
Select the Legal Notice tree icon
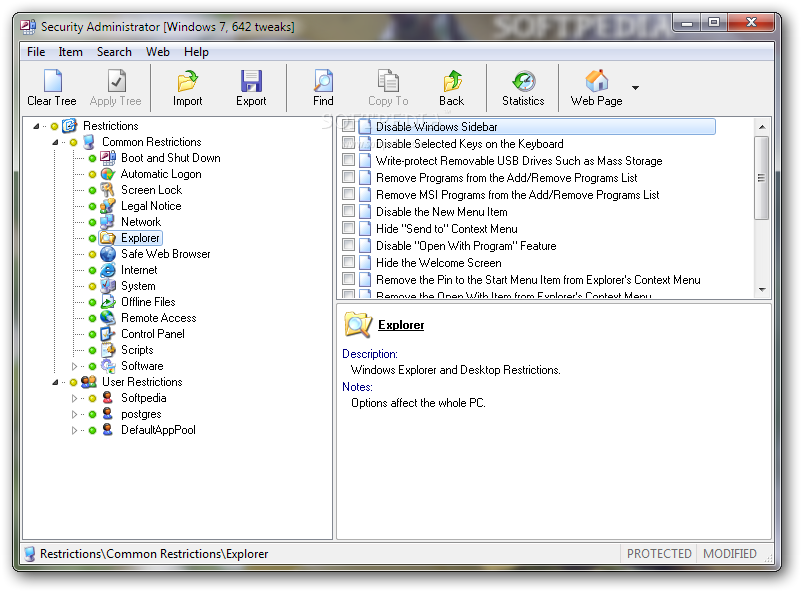click(108, 206)
